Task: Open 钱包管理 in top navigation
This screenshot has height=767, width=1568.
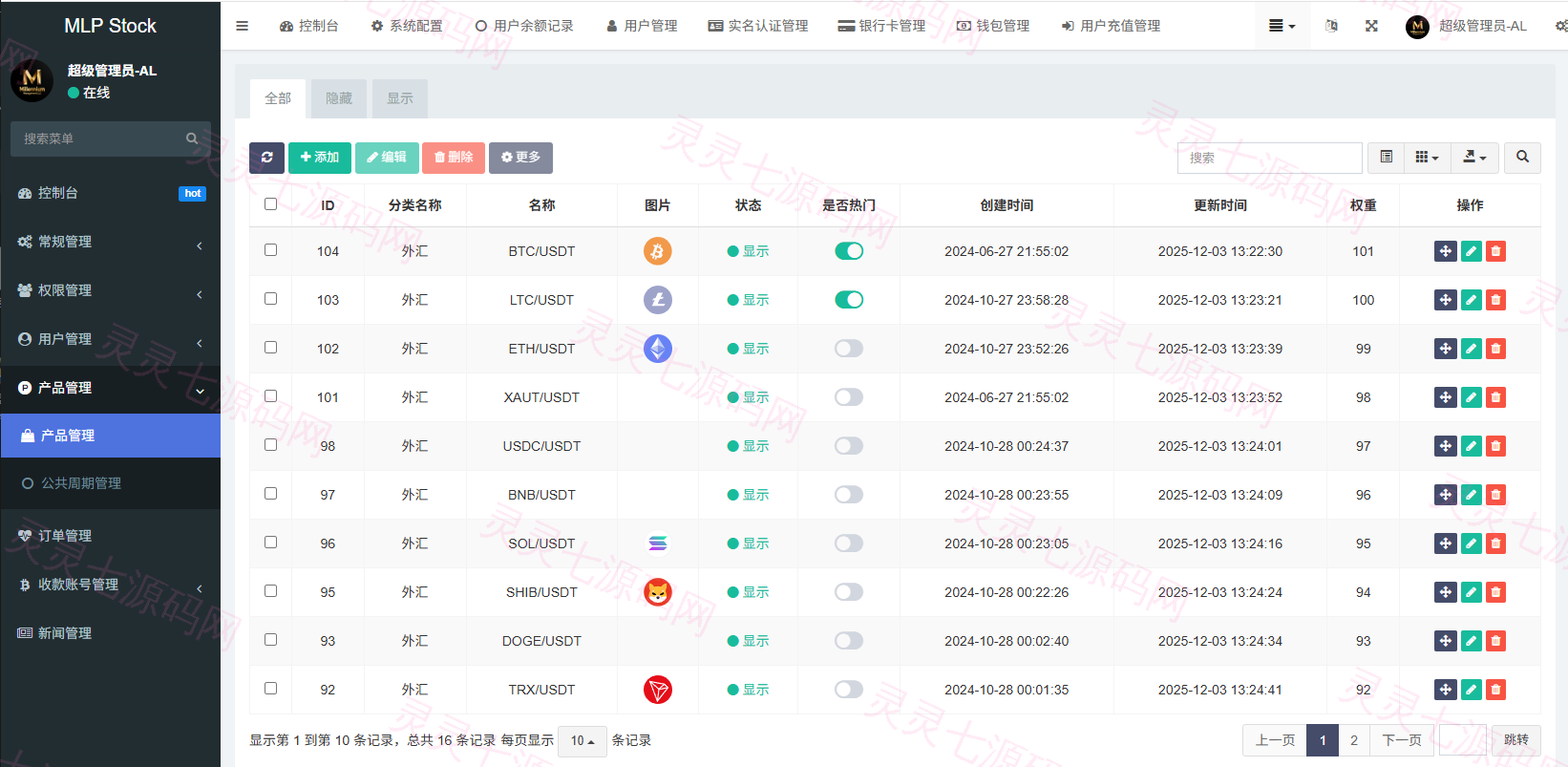Action: [993, 26]
